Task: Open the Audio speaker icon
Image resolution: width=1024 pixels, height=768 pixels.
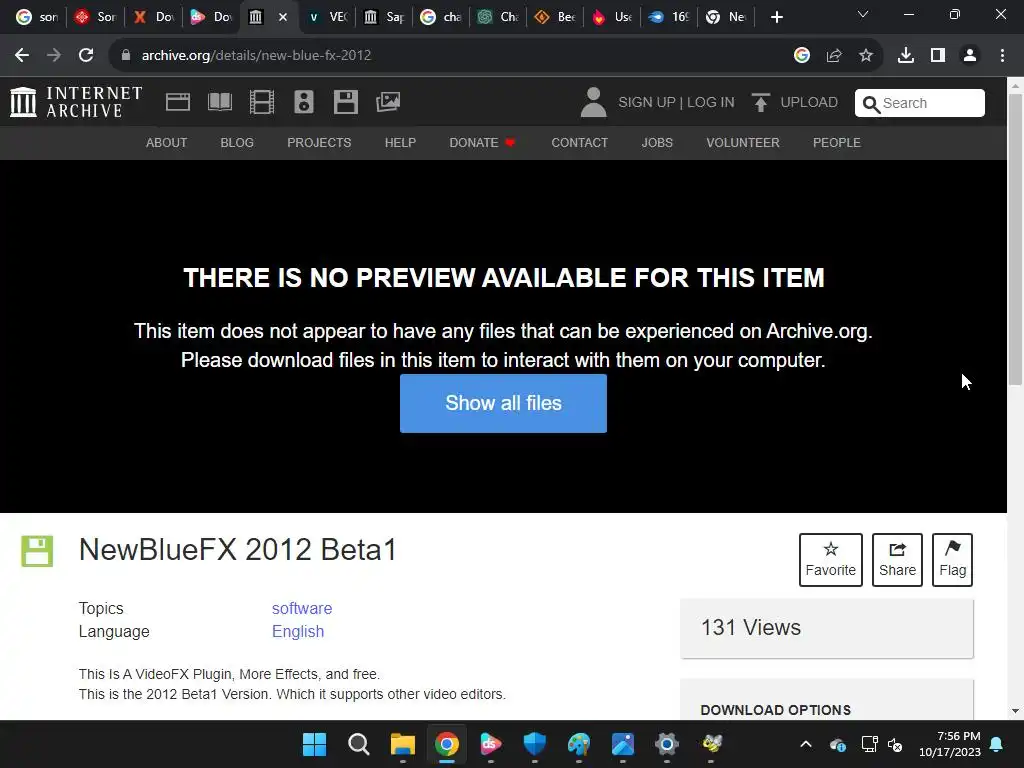Action: 304,102
